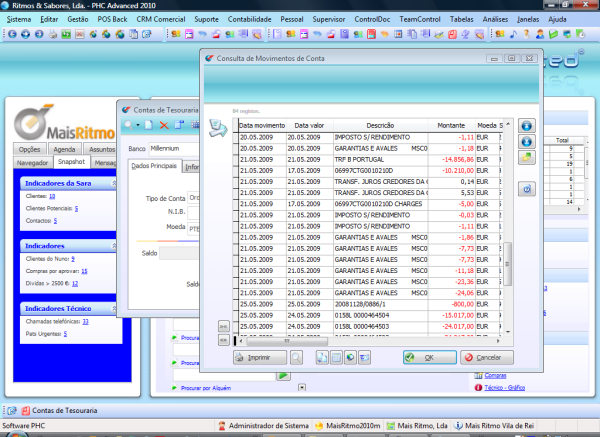Click Mais Ritmo Vila de Rei status entry
This screenshot has height=437, width=600.
(x=494, y=426)
